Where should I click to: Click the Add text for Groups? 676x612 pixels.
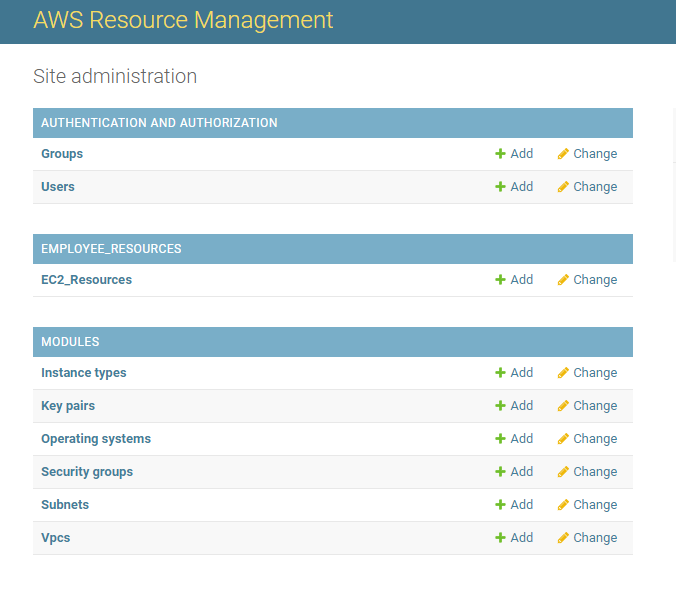tap(522, 154)
